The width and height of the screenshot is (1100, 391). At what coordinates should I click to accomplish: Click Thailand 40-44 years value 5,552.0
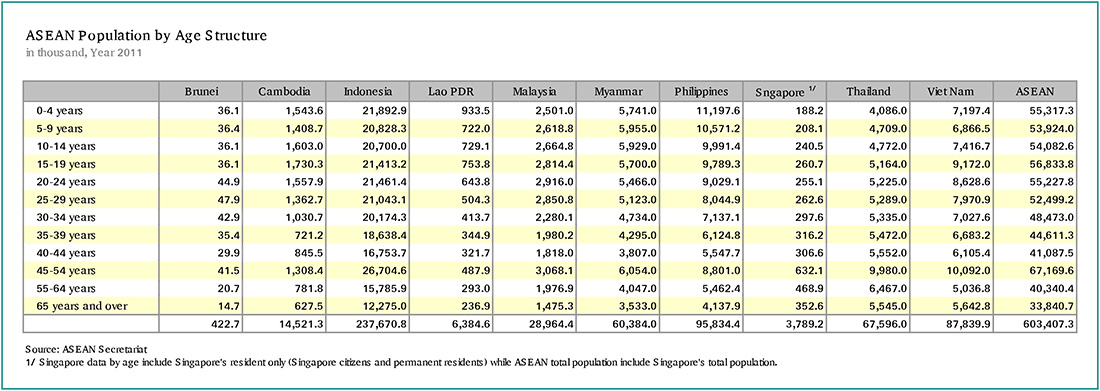(887, 253)
